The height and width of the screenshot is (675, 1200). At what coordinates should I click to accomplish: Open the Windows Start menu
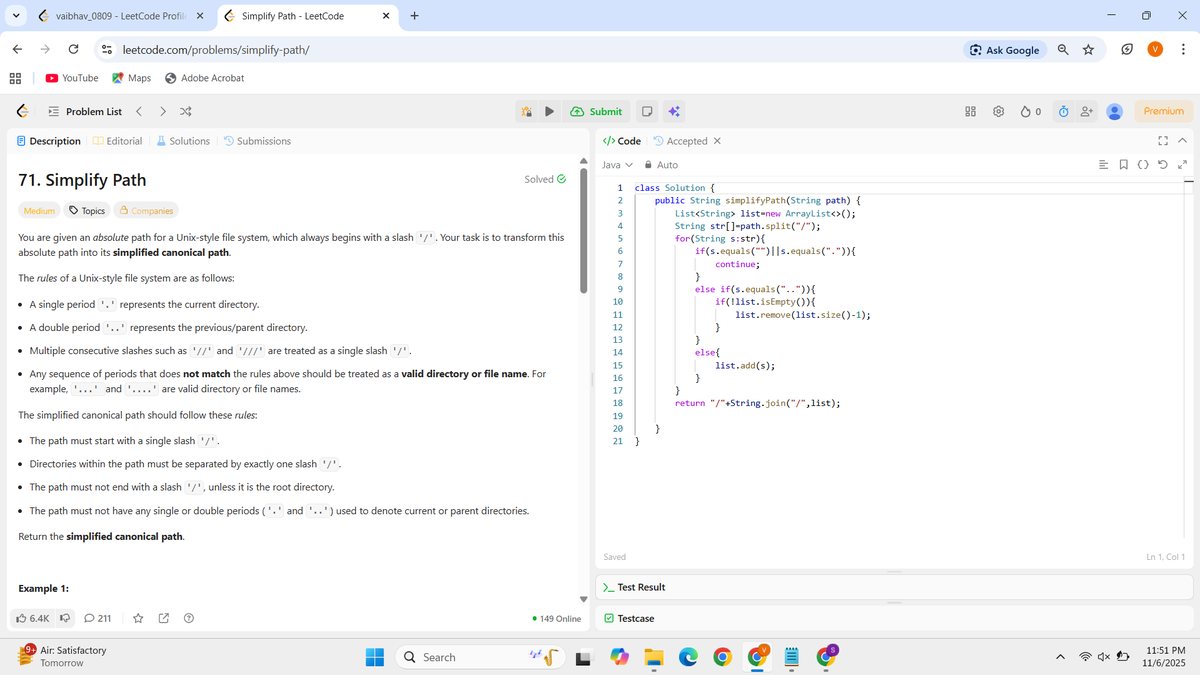click(x=374, y=657)
